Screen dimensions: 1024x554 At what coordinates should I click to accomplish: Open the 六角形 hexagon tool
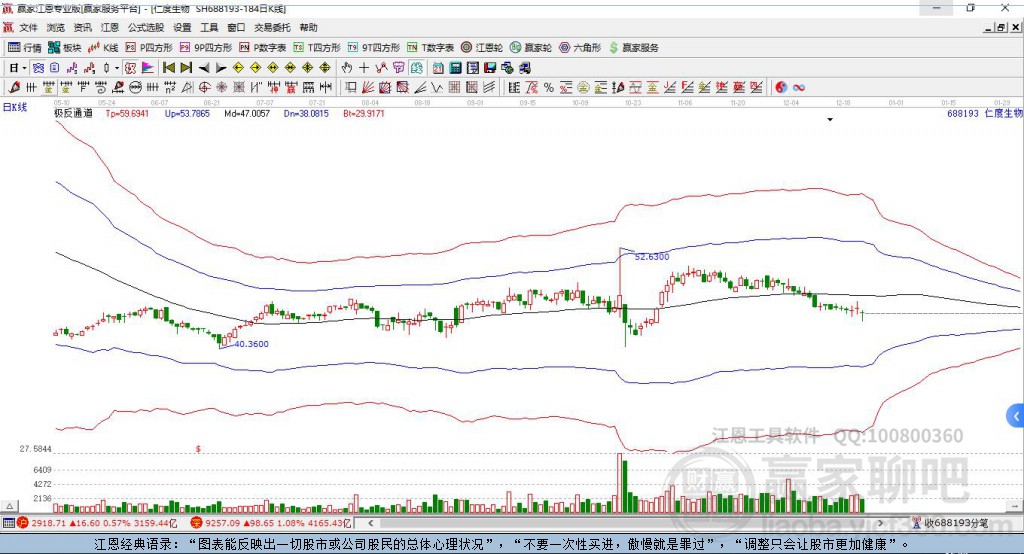point(580,48)
